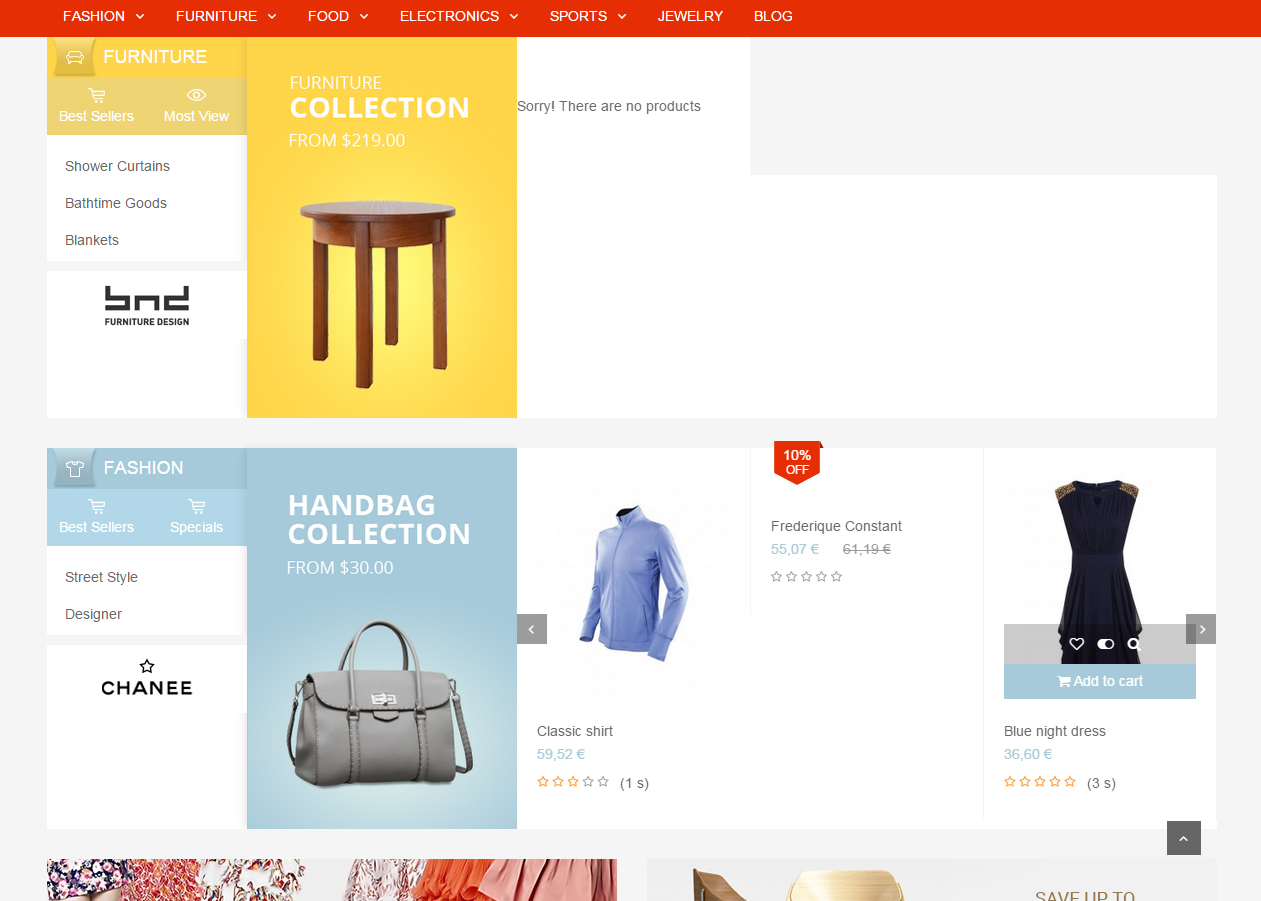Viewport: 1261px width, 901px height.
Task: Expand the ELECTRONICS dropdown menu
Action: pos(458,17)
